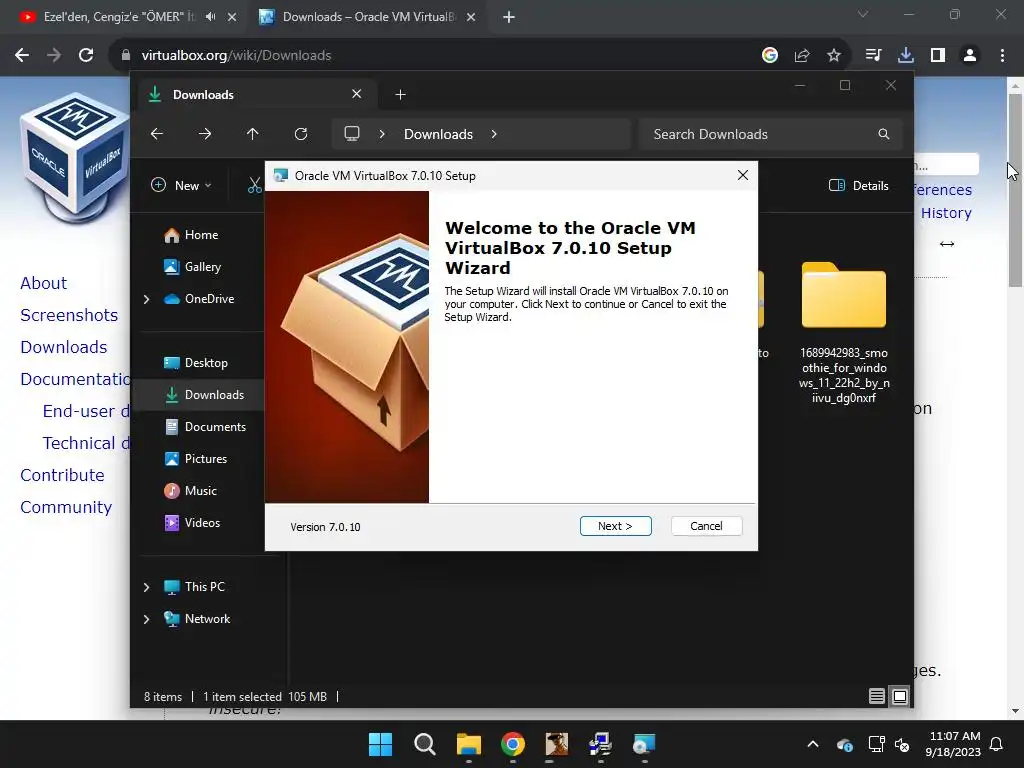Close the Downloads tab in File Explorer

[357, 94]
